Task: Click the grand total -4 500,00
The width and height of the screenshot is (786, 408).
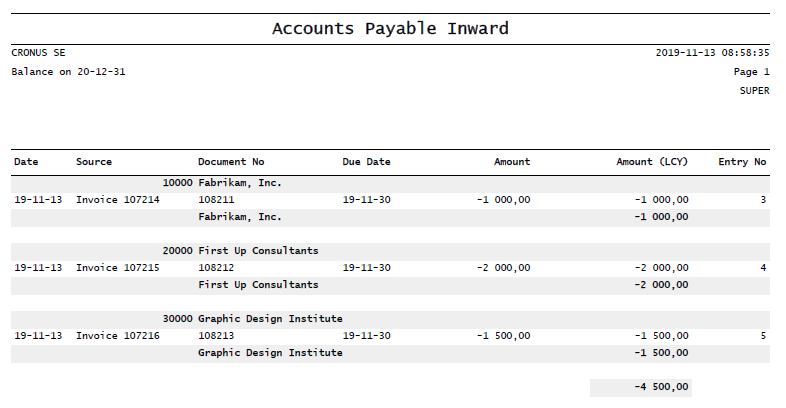Action: click(661, 387)
